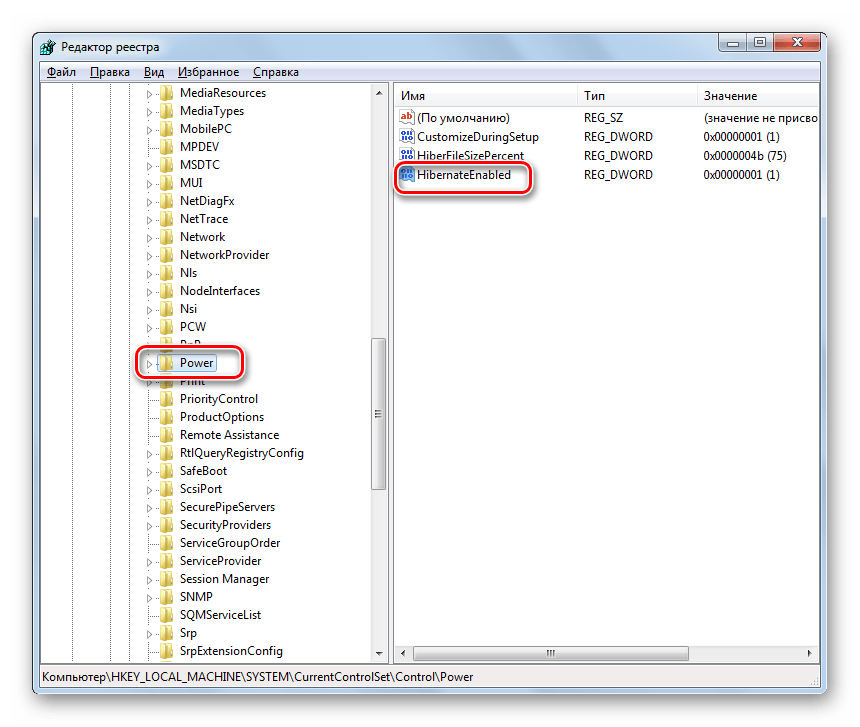
Task: Open the Справка menu
Action: pyautogui.click(x=275, y=72)
